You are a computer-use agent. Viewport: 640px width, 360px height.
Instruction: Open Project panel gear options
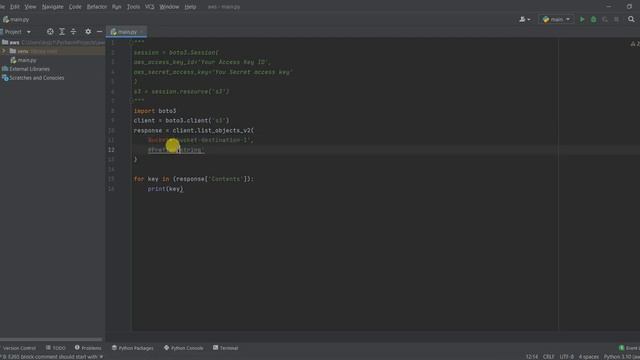88,31
